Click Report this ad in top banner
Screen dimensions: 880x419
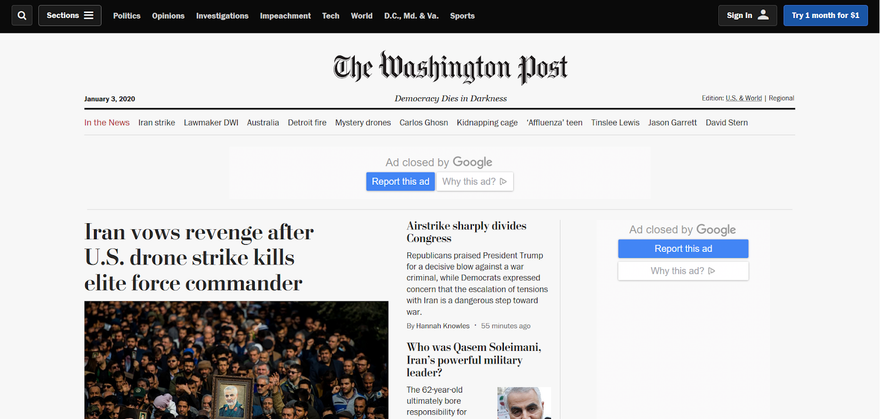(x=401, y=181)
